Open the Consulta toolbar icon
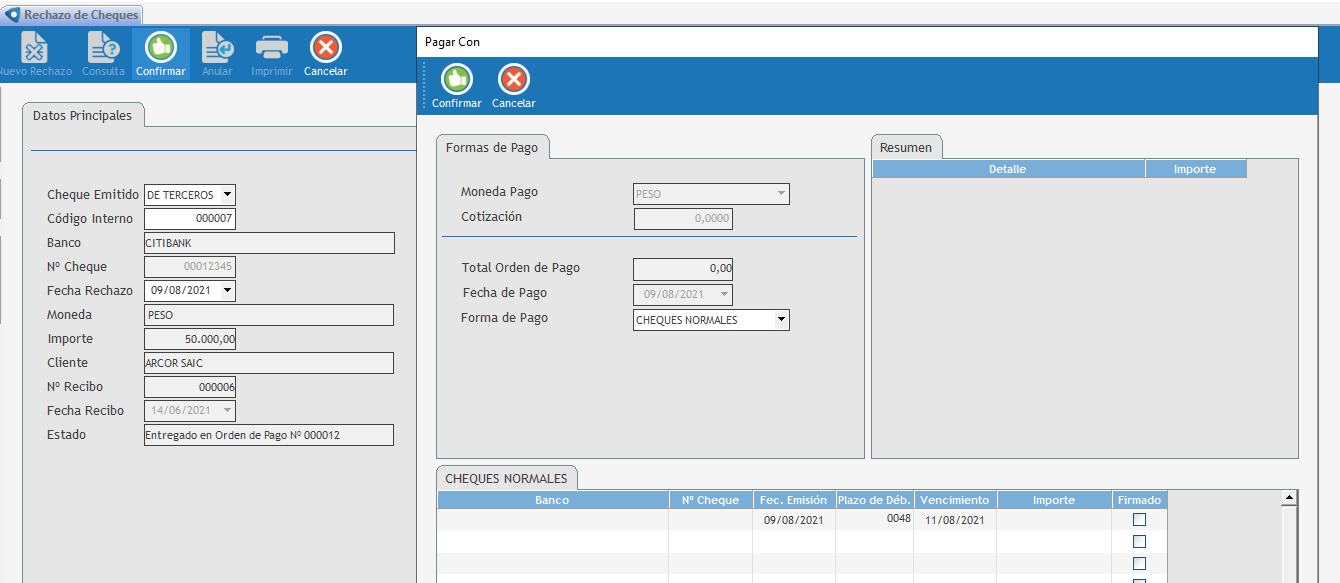The width and height of the screenshot is (1340, 583). tap(103, 49)
